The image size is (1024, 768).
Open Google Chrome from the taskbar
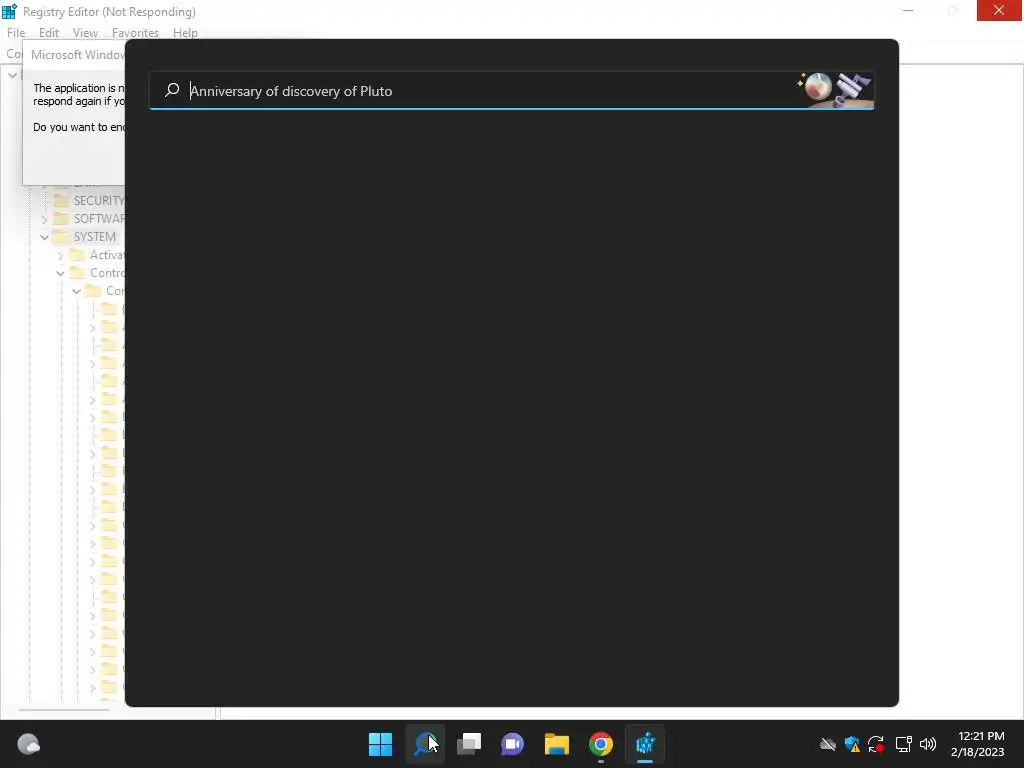pyautogui.click(x=601, y=744)
